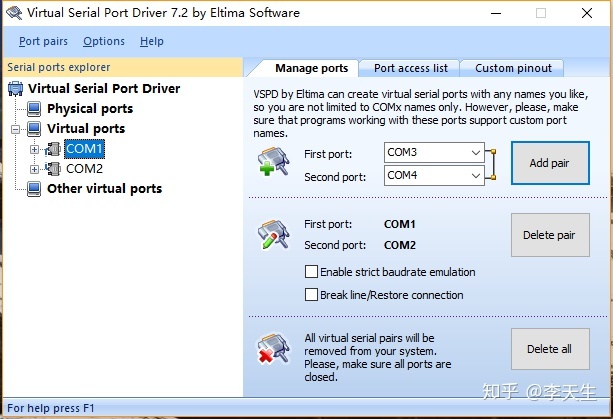Click the COM2 connector icon in tree
The width and height of the screenshot is (613, 419).
tap(53, 169)
